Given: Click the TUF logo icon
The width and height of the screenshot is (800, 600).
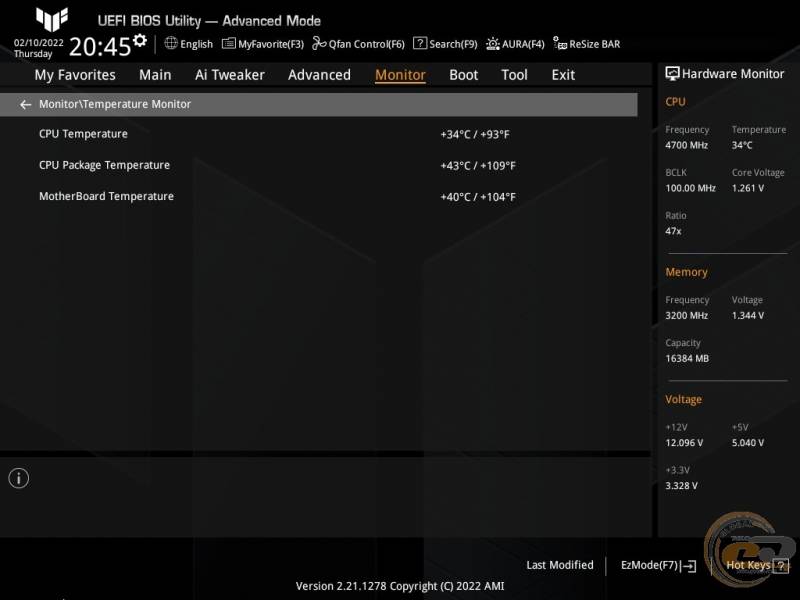Looking at the screenshot, I should coord(52,19).
